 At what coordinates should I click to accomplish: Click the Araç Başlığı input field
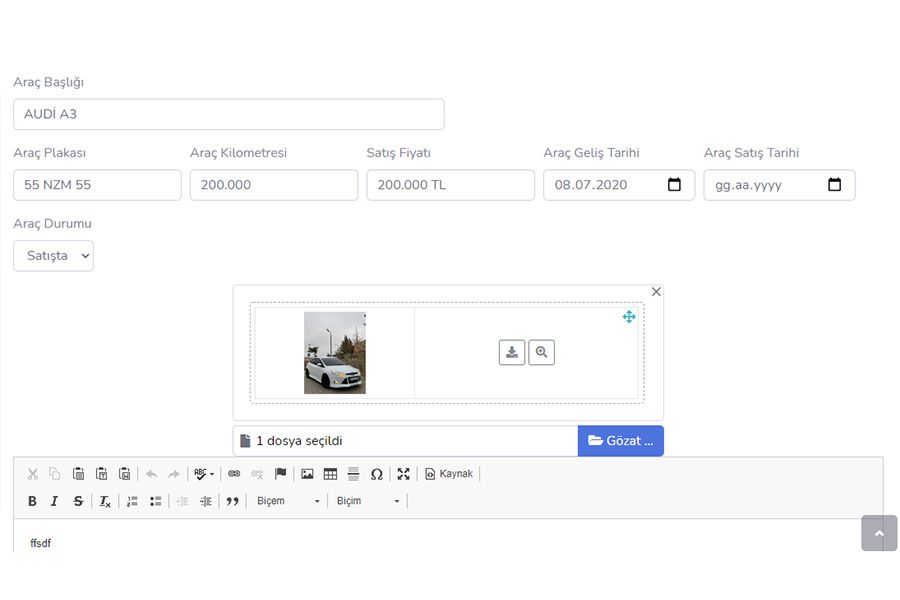click(x=228, y=114)
